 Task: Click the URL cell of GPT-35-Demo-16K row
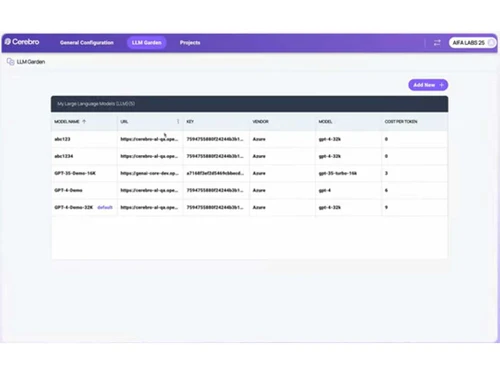click(149, 173)
